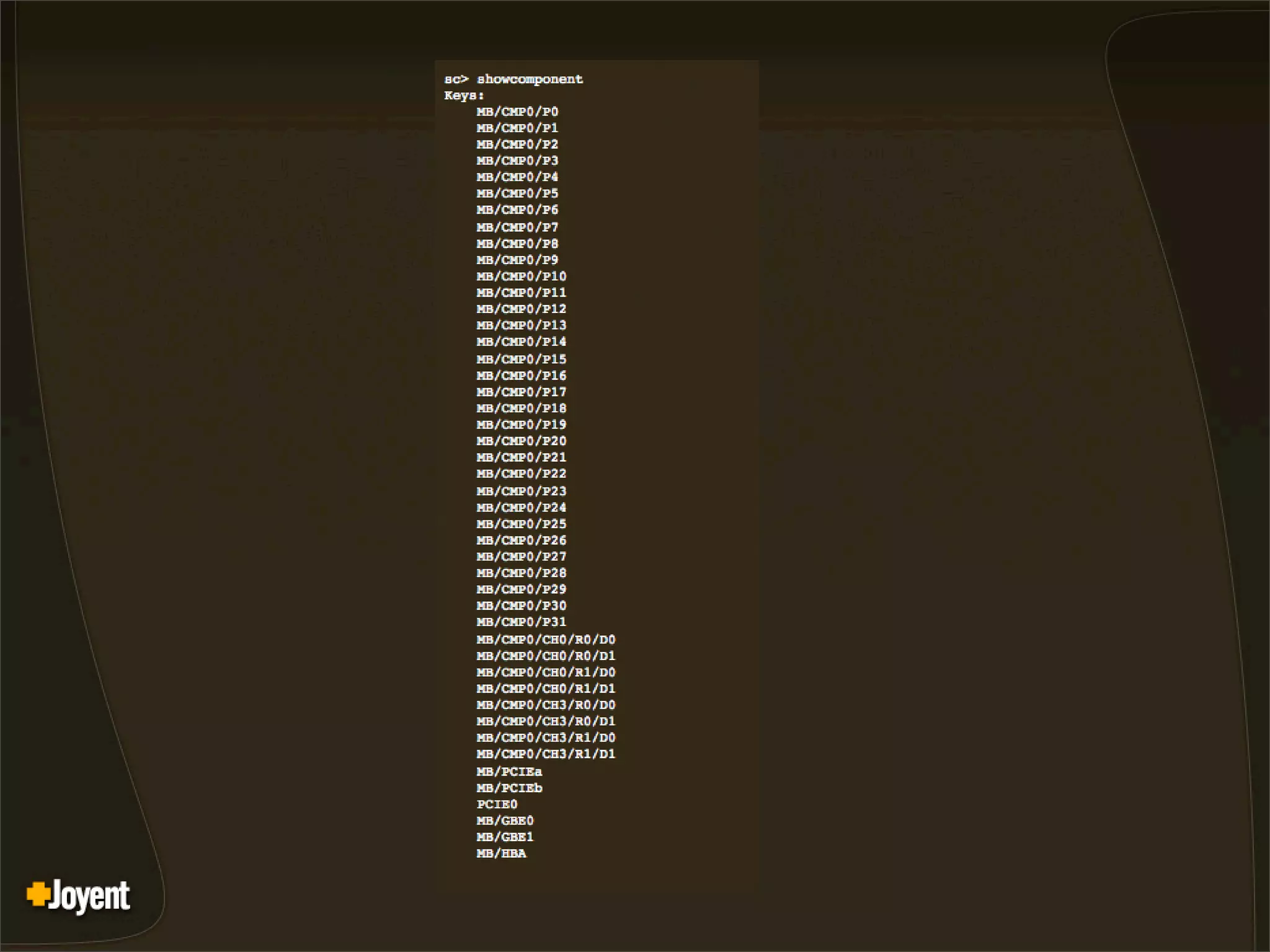Image resolution: width=1270 pixels, height=952 pixels.
Task: Select the MB/CMP0/P9 entry
Action: point(517,260)
